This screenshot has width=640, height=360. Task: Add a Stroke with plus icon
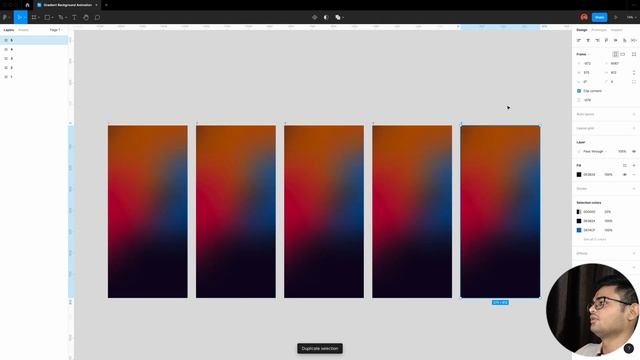point(634,189)
